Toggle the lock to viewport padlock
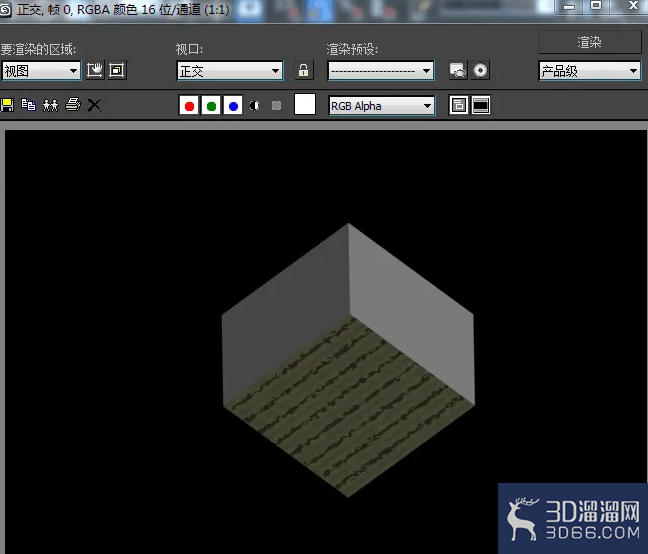Image resolution: width=648 pixels, height=554 pixels. (304, 70)
